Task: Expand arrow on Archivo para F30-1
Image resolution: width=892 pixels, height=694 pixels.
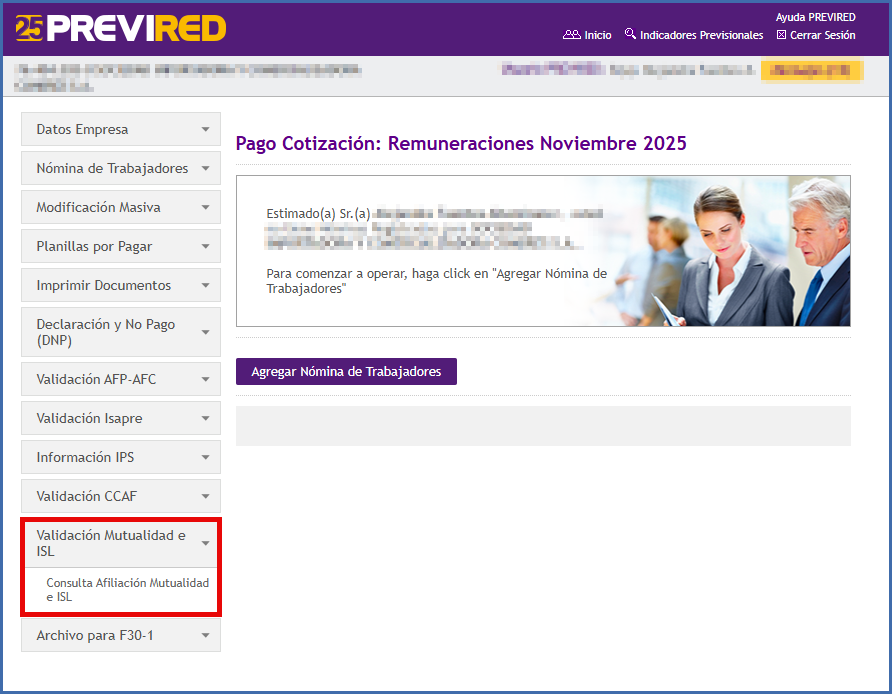Action: 205,635
